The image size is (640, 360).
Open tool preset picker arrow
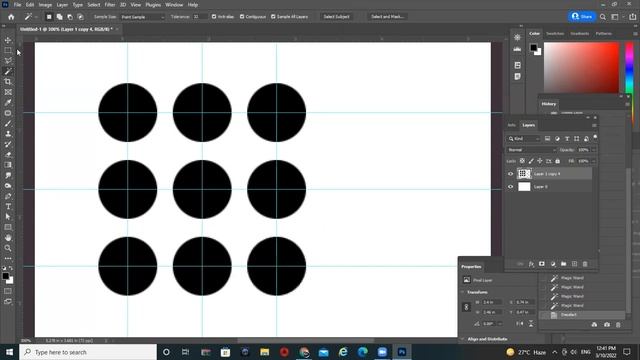[x=36, y=17]
